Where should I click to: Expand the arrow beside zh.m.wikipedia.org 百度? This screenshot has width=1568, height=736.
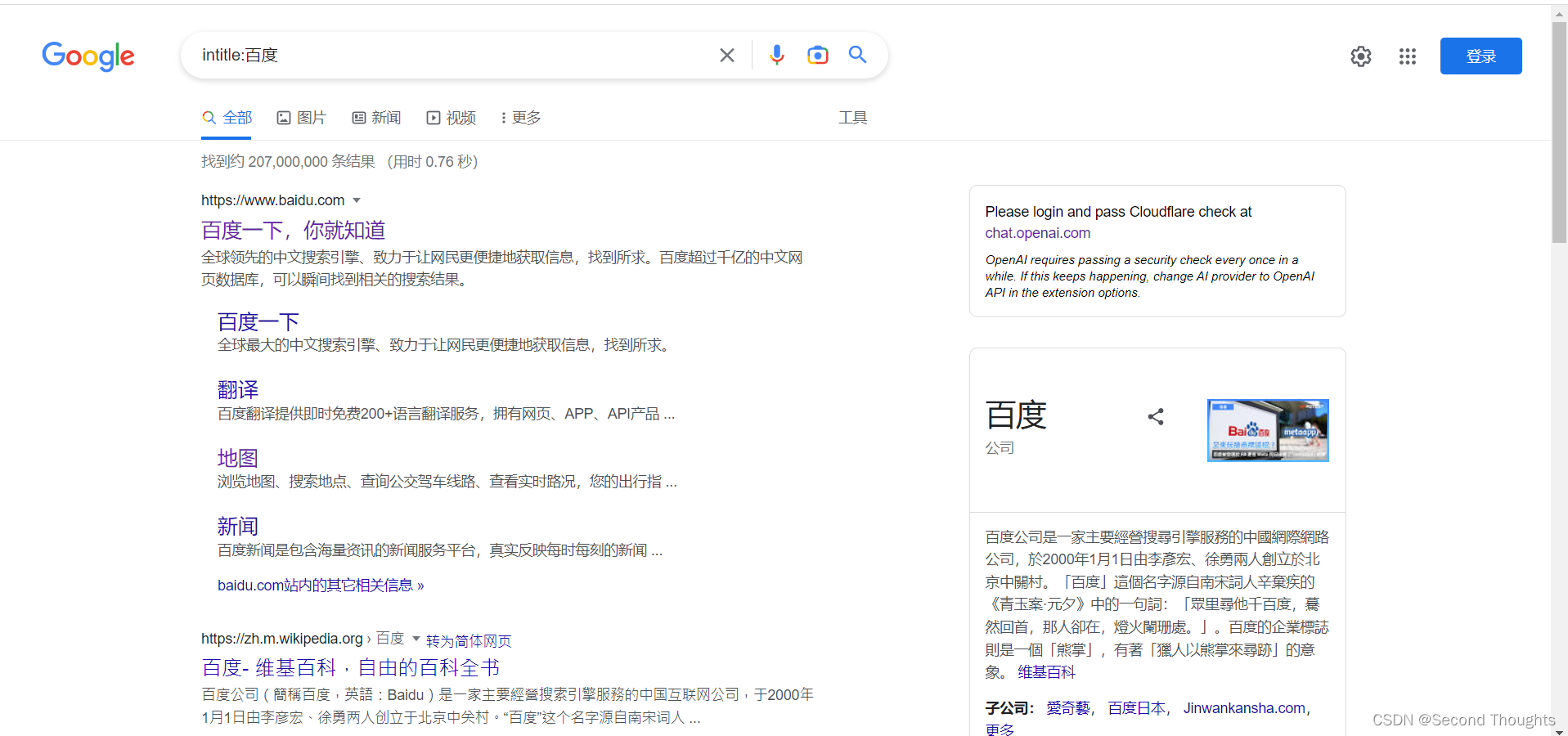(416, 639)
